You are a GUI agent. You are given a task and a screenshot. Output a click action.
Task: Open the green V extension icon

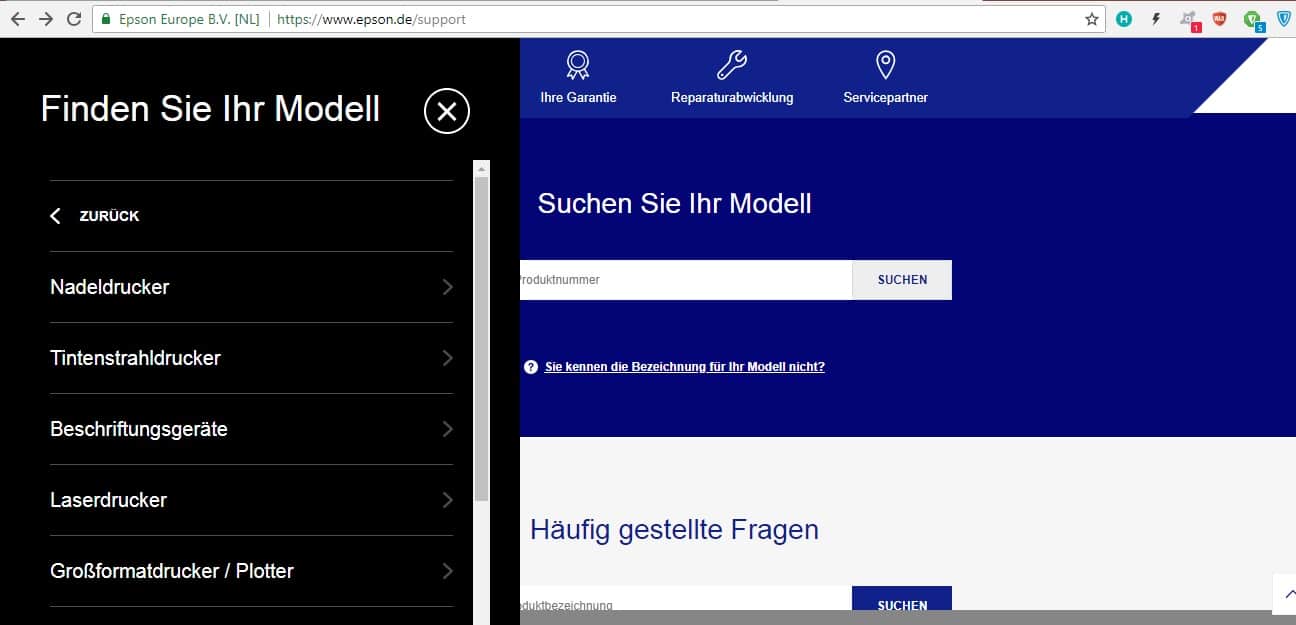tap(1253, 20)
